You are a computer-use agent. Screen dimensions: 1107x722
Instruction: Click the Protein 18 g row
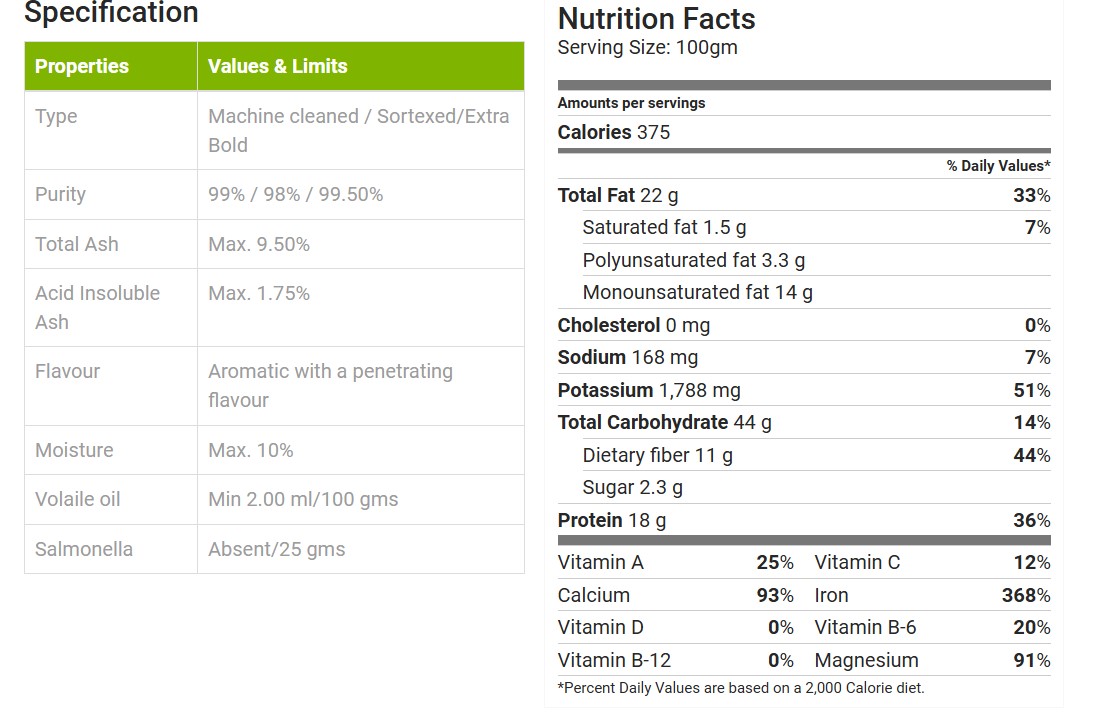[804, 521]
